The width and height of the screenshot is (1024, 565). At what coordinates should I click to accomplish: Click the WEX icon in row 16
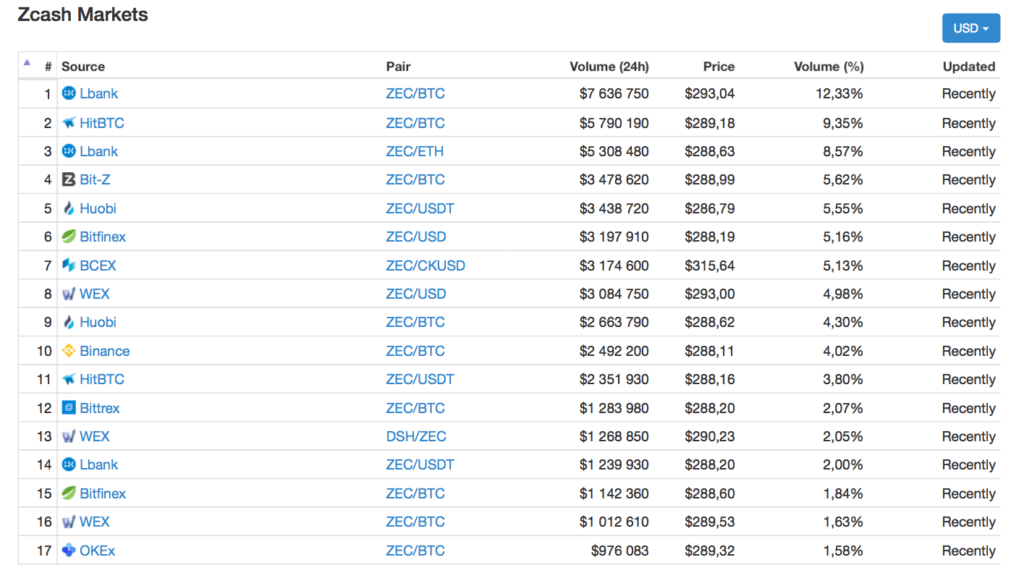click(x=69, y=522)
